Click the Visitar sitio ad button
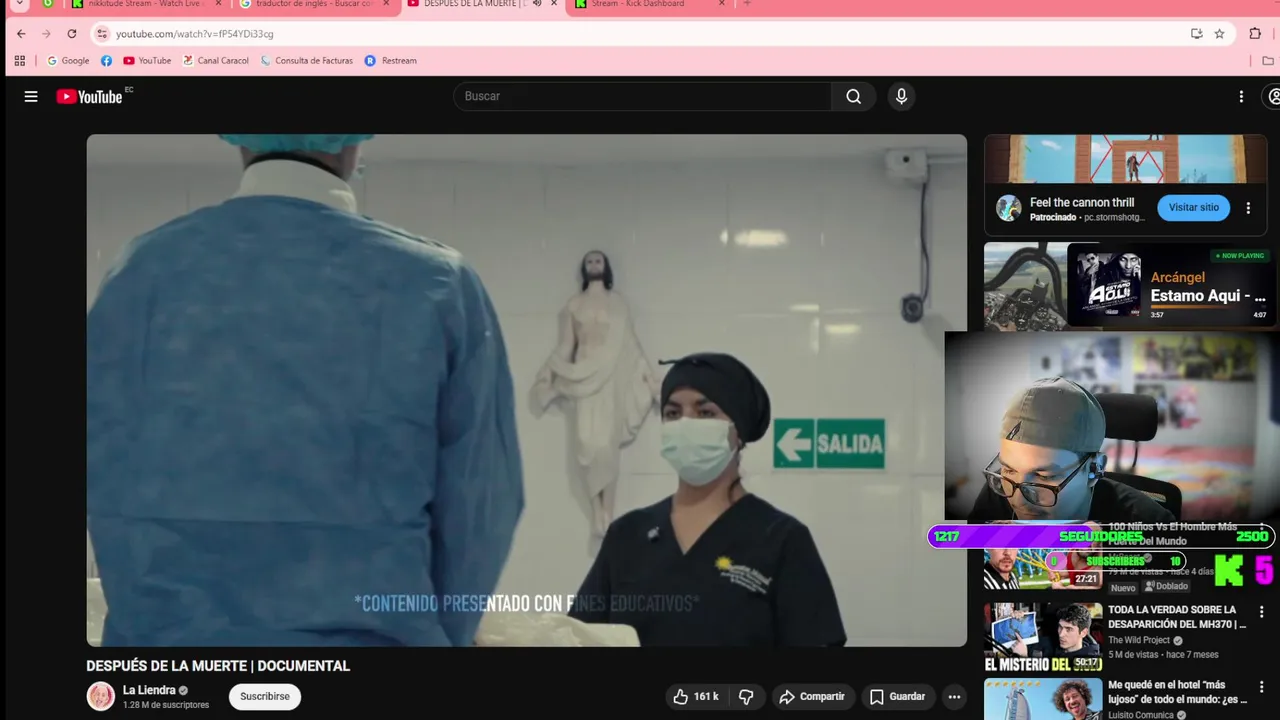1280x720 pixels. point(1194,208)
